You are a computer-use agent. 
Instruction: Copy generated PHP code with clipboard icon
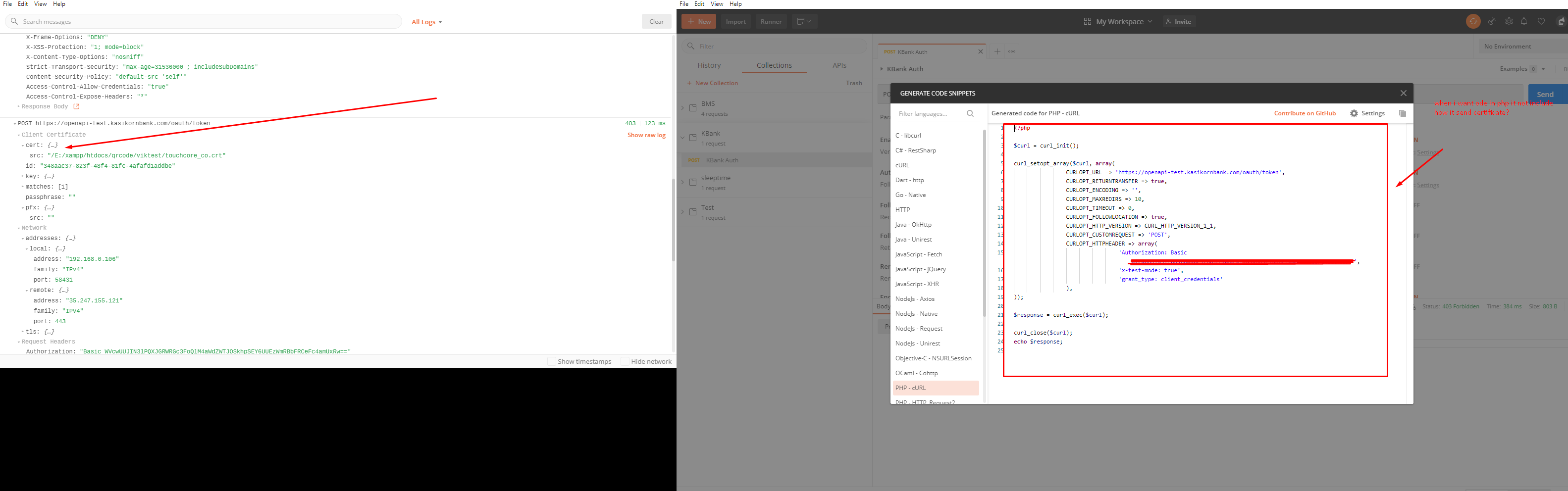[x=1403, y=114]
